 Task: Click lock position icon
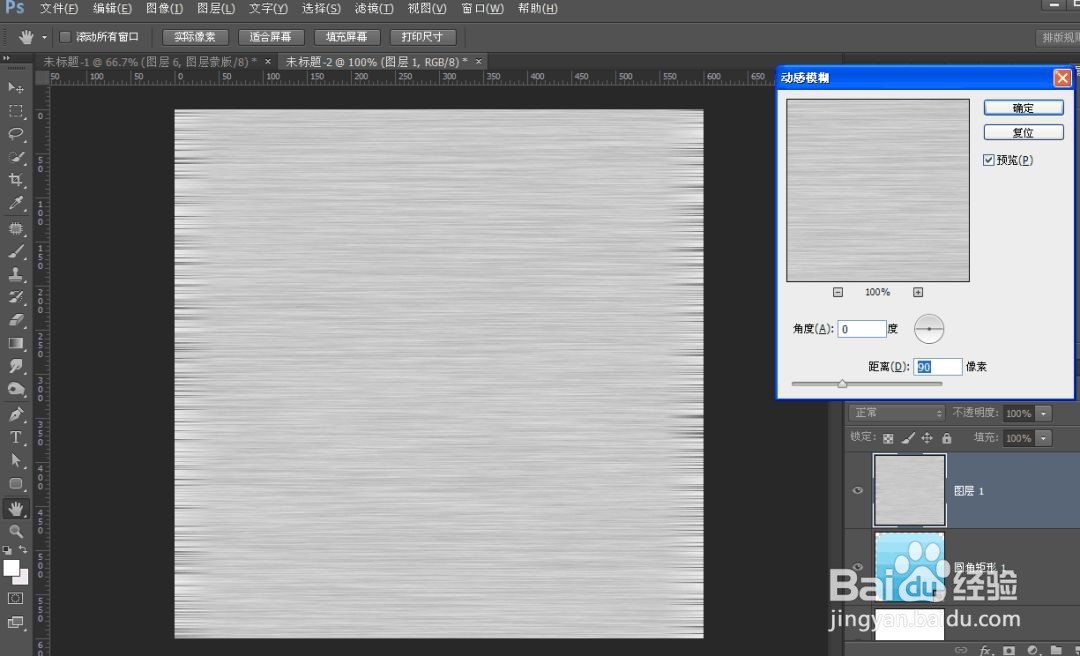coord(927,438)
